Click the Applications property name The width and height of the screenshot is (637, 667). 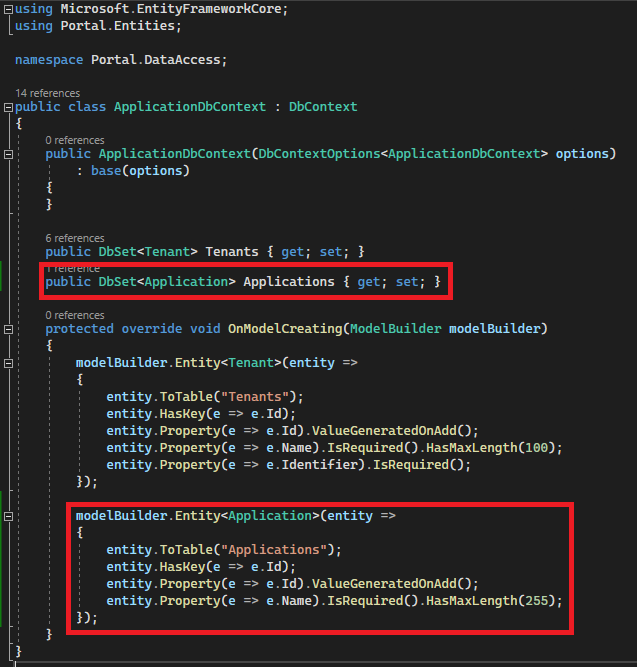[x=289, y=282]
